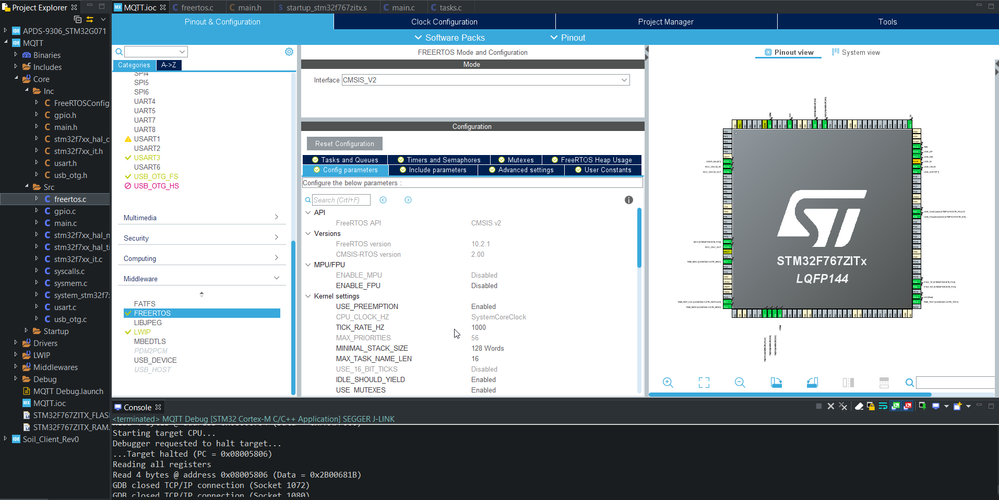
Task: Select FreeRTOS Heap Usage tab
Action: tap(591, 160)
